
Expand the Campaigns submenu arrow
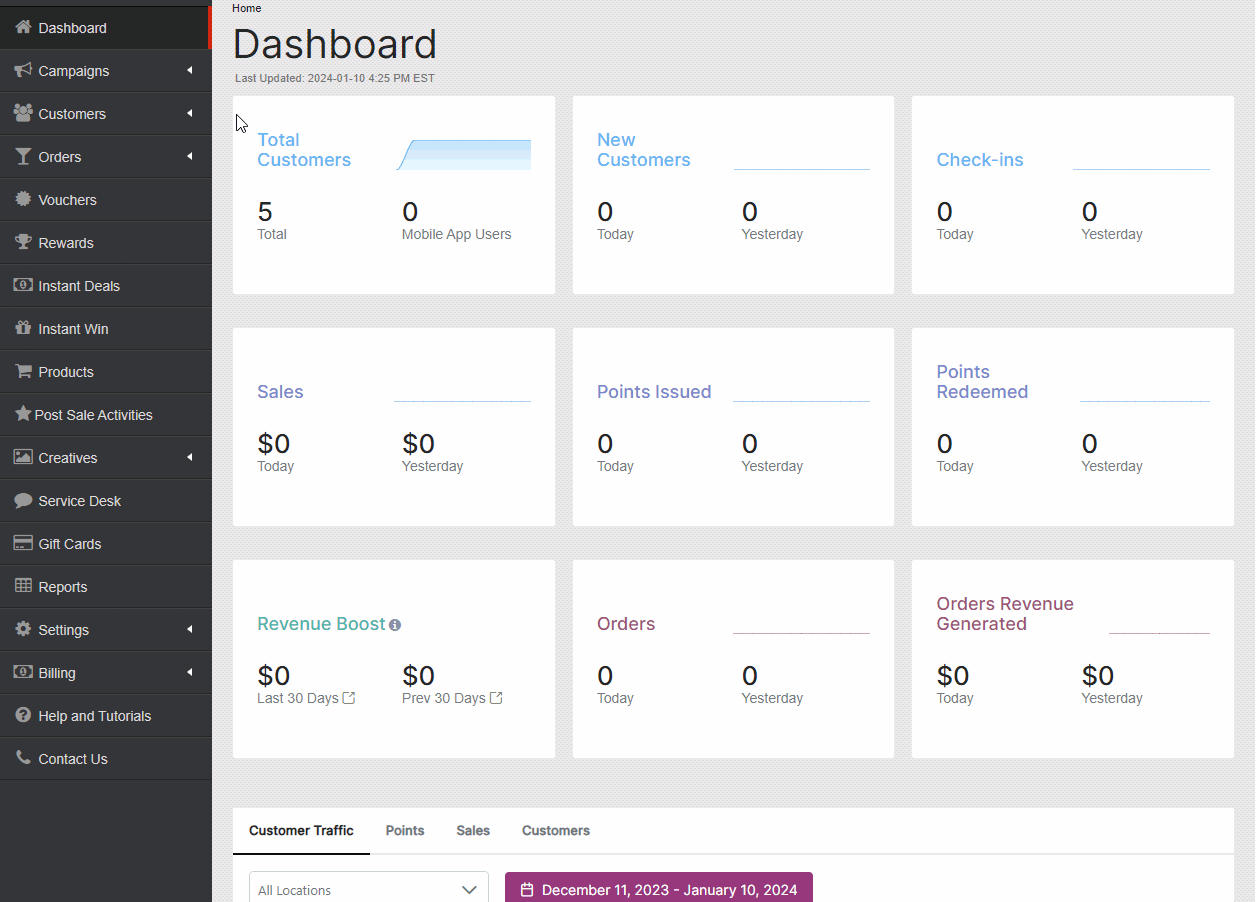[x=190, y=70]
